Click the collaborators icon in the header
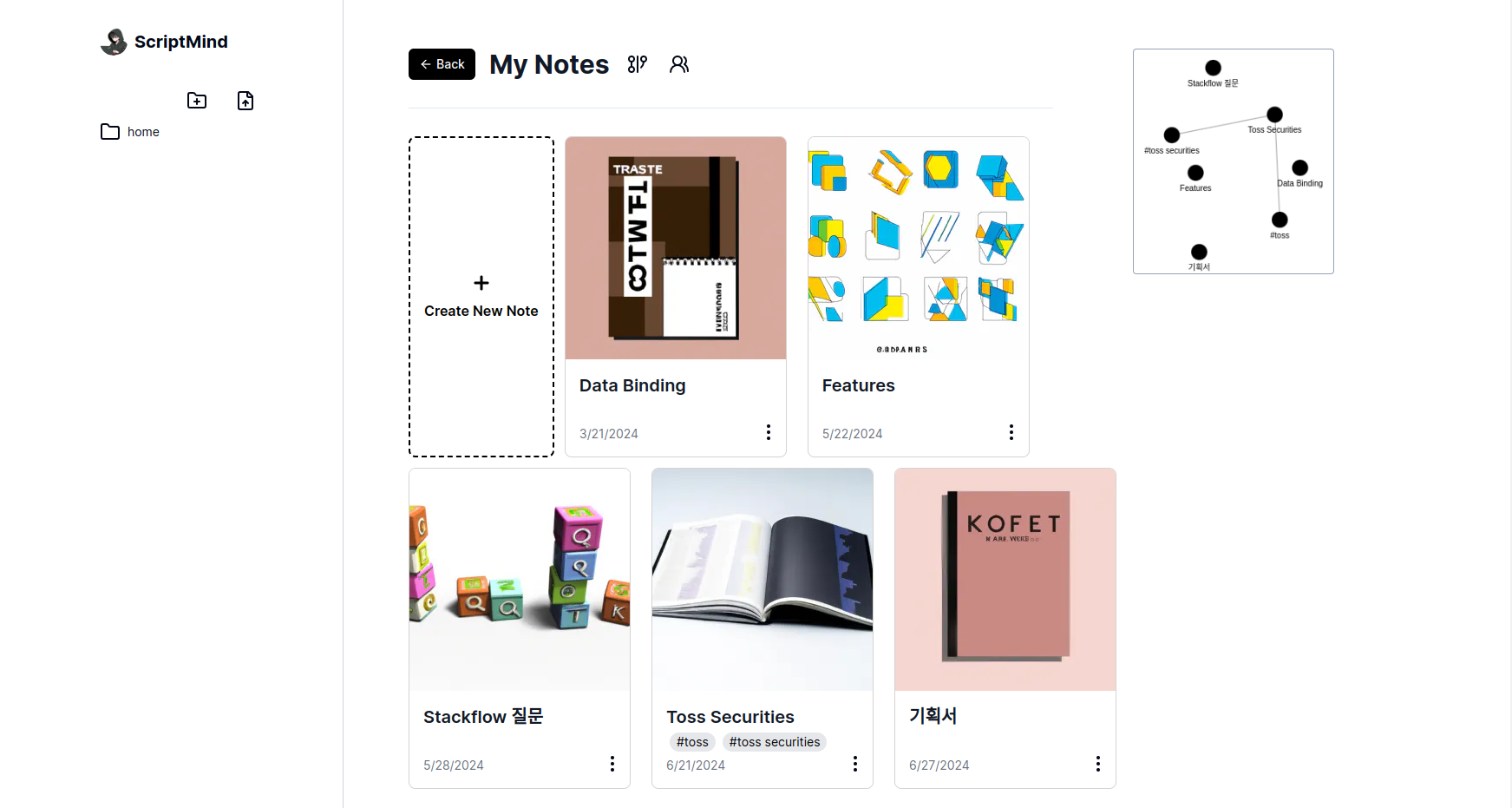Viewport: 1512px width, 808px height. point(679,63)
